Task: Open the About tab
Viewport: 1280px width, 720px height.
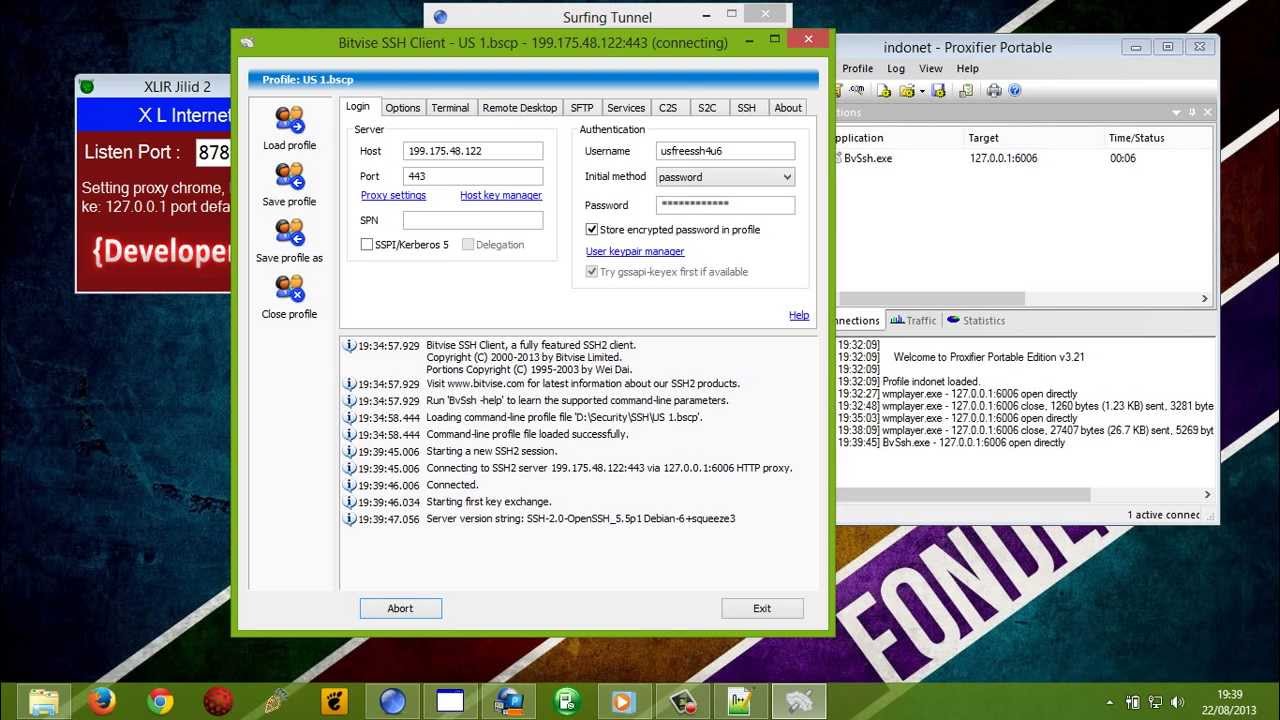Action: pyautogui.click(x=788, y=108)
